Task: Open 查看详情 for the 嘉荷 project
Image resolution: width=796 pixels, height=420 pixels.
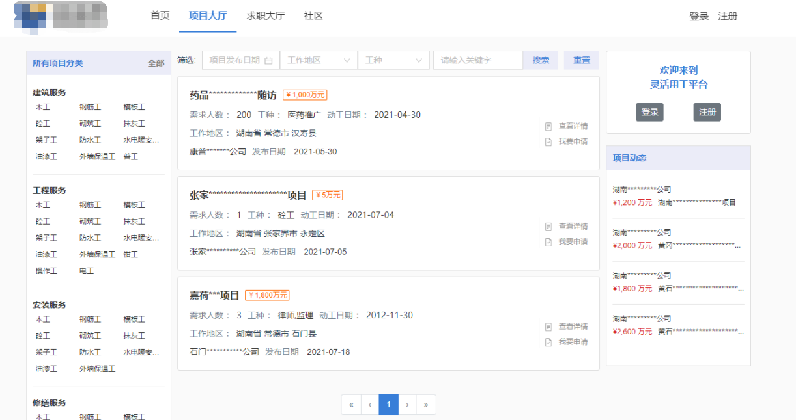Action: [x=548, y=326]
